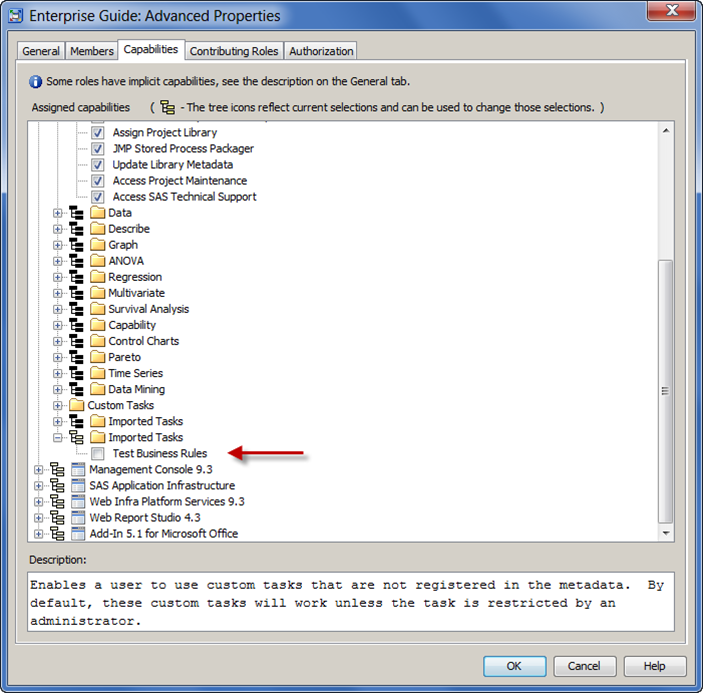703x693 pixels.
Task: Click the tree icon beside Web Report Studio 4.3
Action: (57, 518)
